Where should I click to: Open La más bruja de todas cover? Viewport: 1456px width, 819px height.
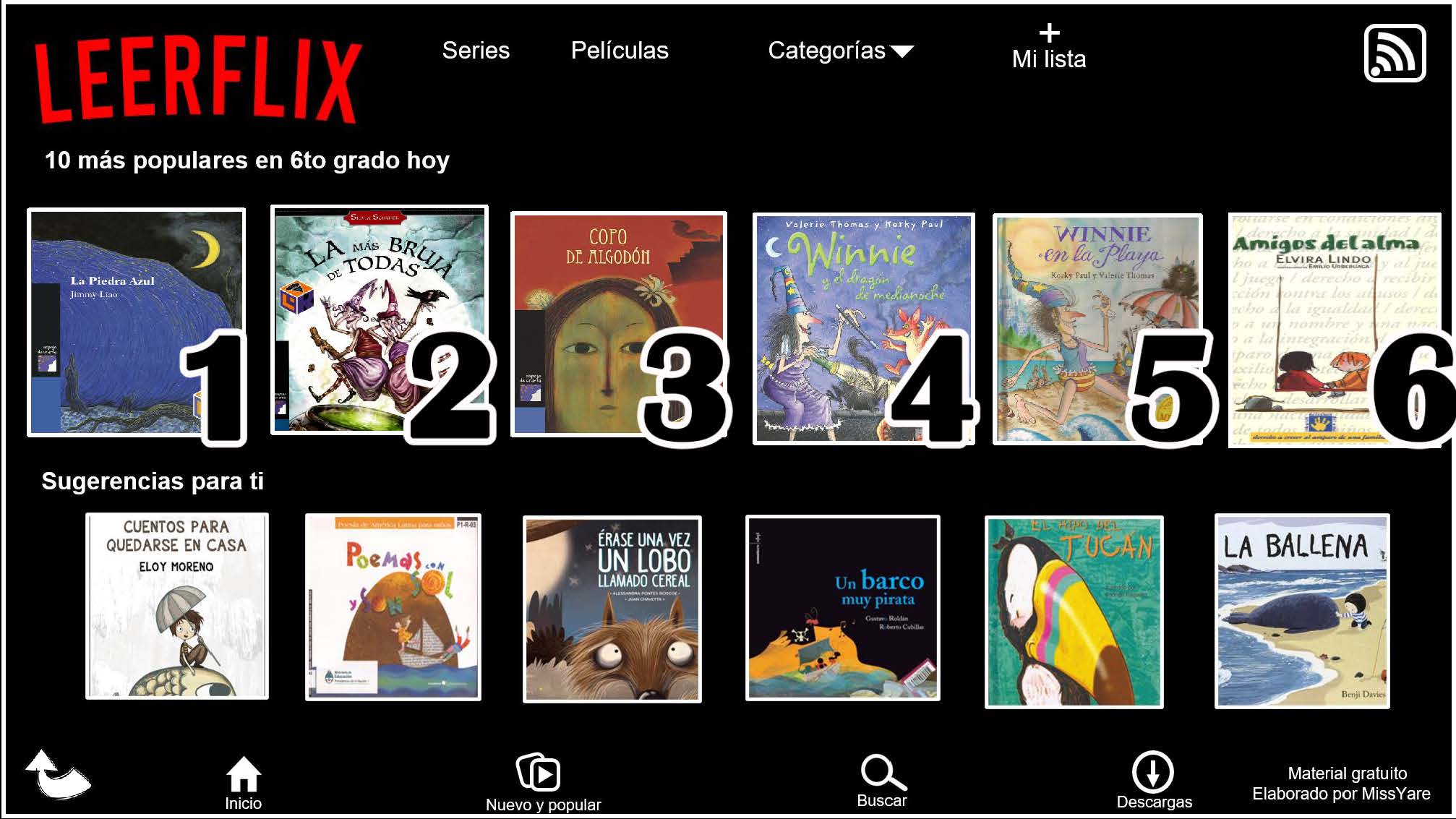tap(380, 320)
